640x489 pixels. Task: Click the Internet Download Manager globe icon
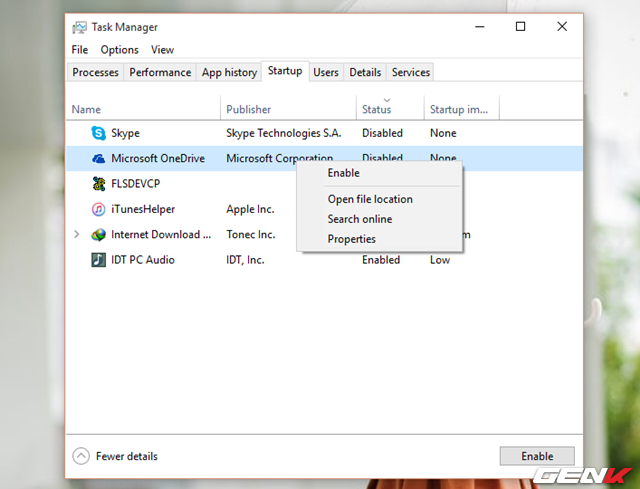(98, 235)
